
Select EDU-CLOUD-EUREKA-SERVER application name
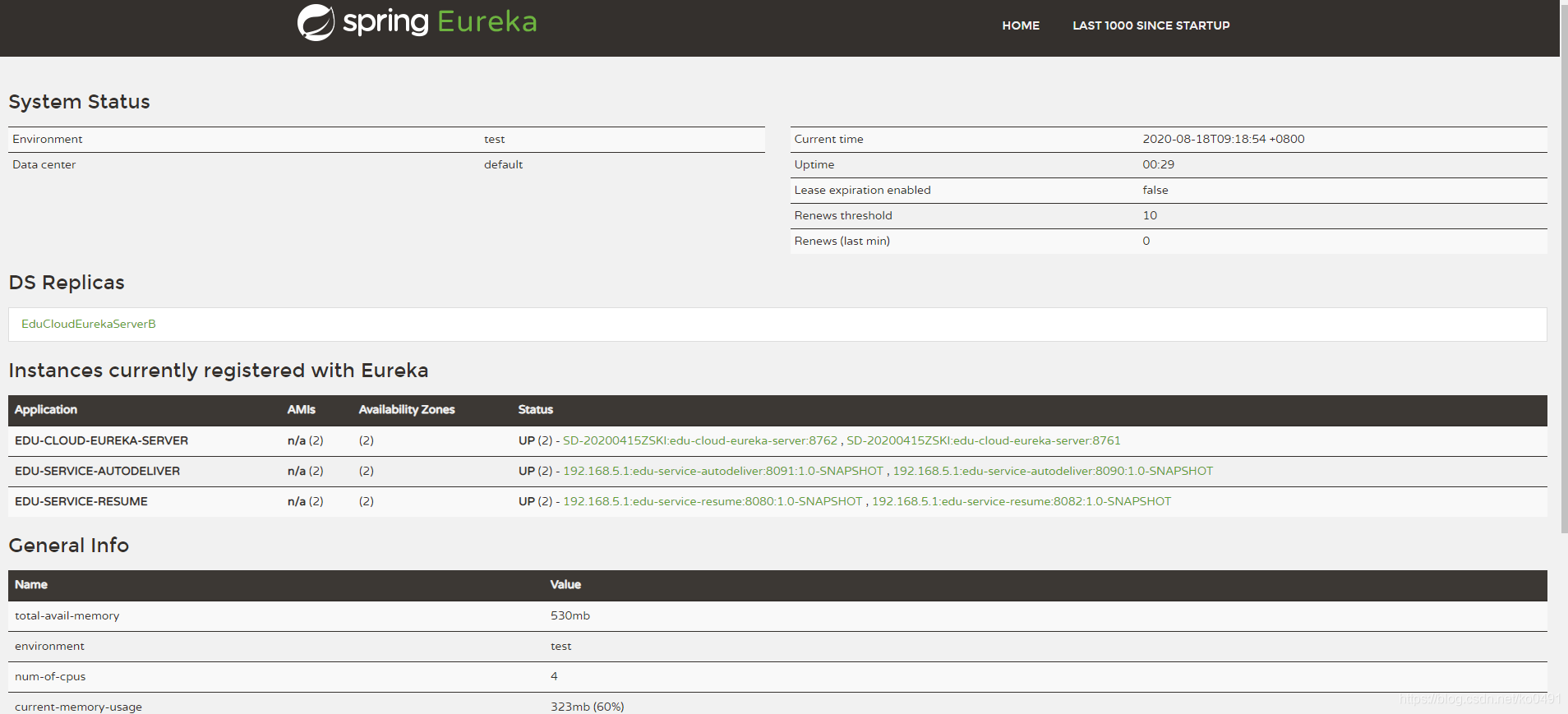coord(101,440)
